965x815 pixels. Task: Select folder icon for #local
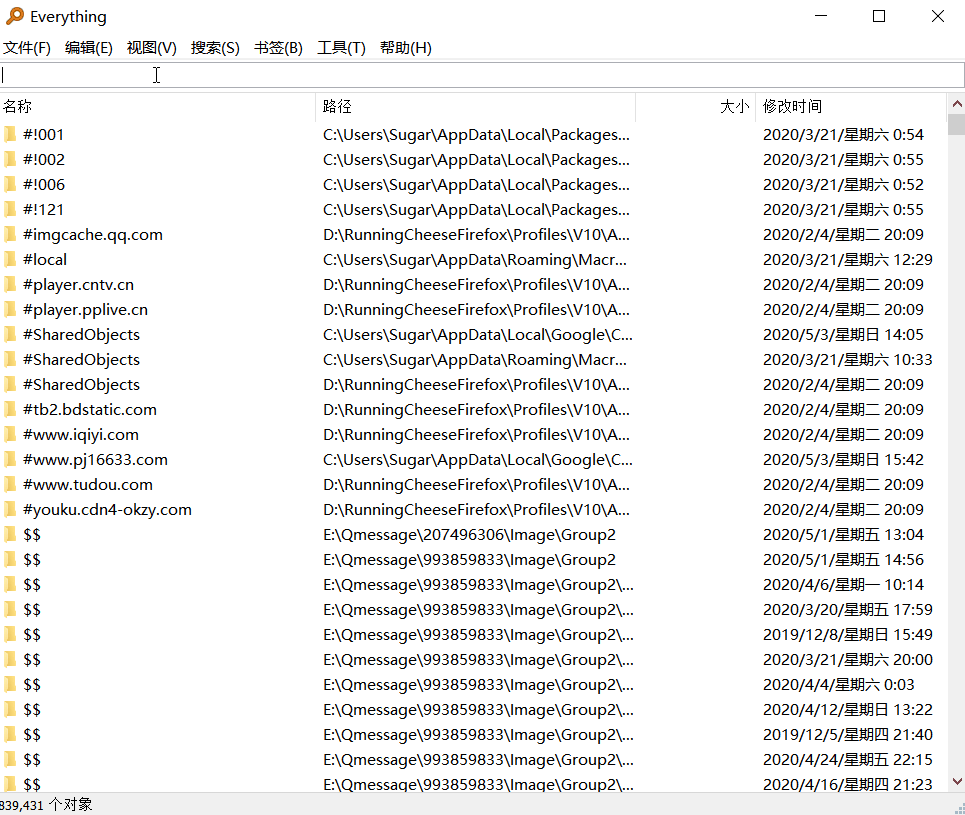pos(10,259)
